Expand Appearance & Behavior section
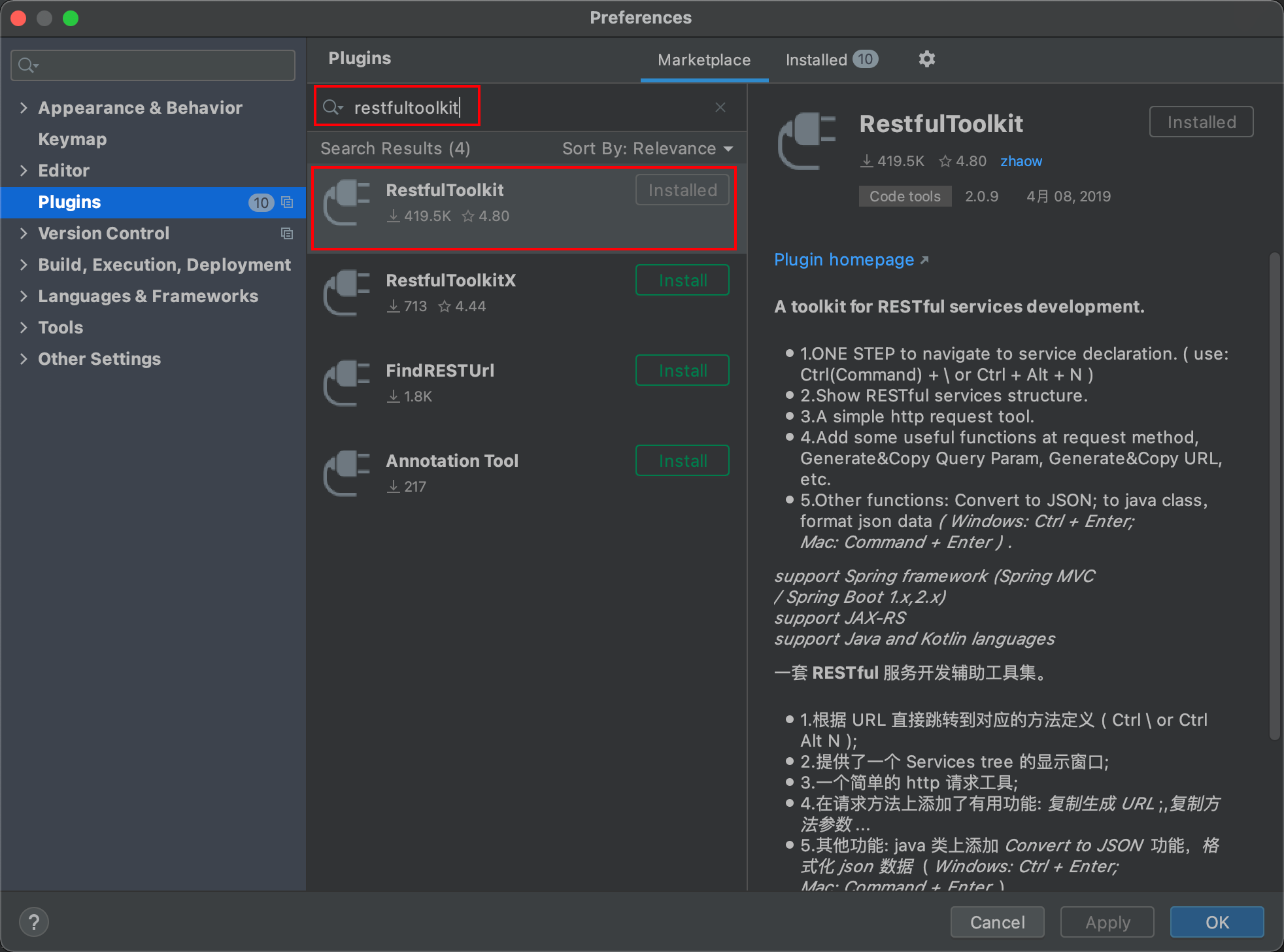Screen dimensions: 1284x952 (x=24, y=108)
